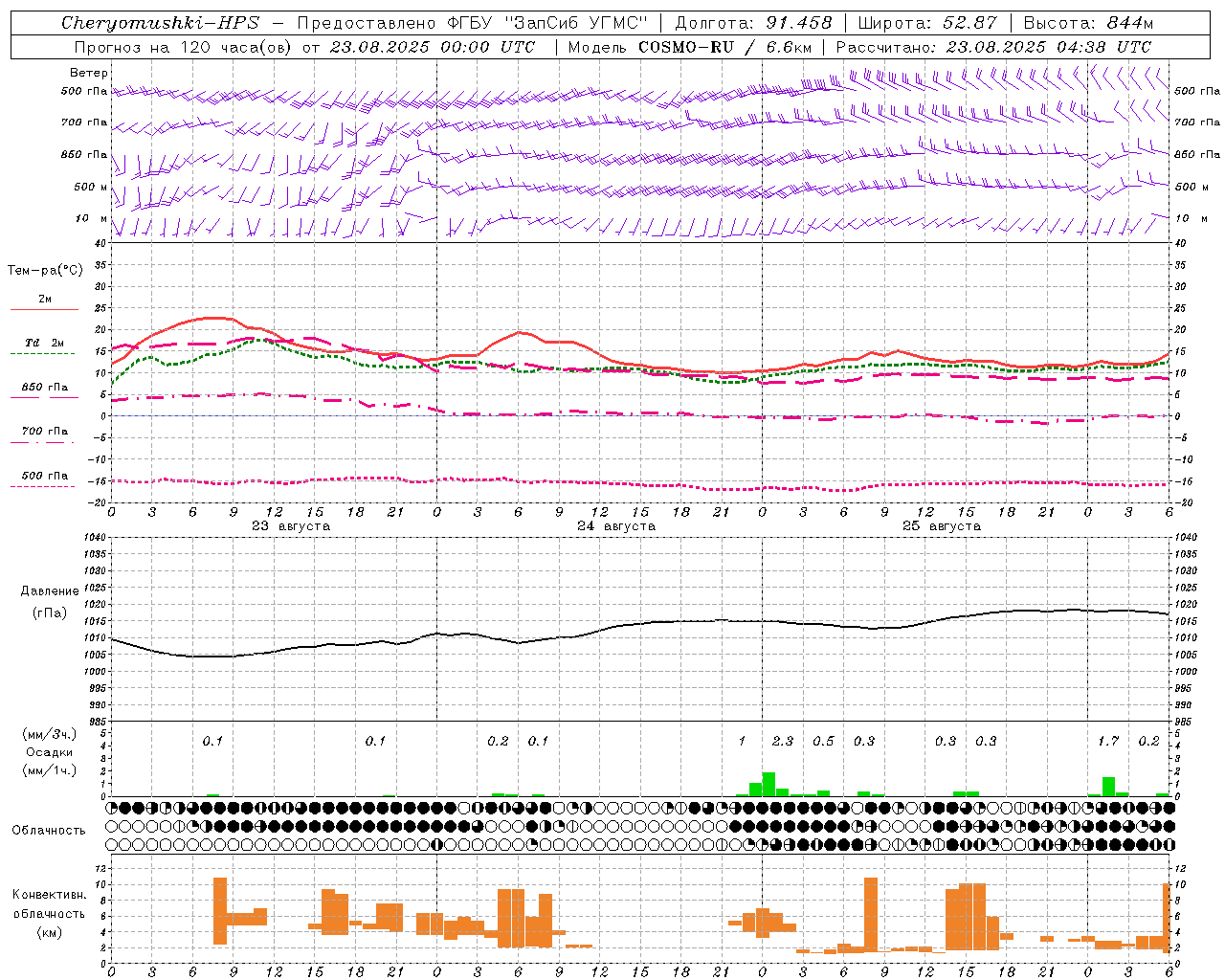
Task: Click the 25 августа date label
Action: 942,526
